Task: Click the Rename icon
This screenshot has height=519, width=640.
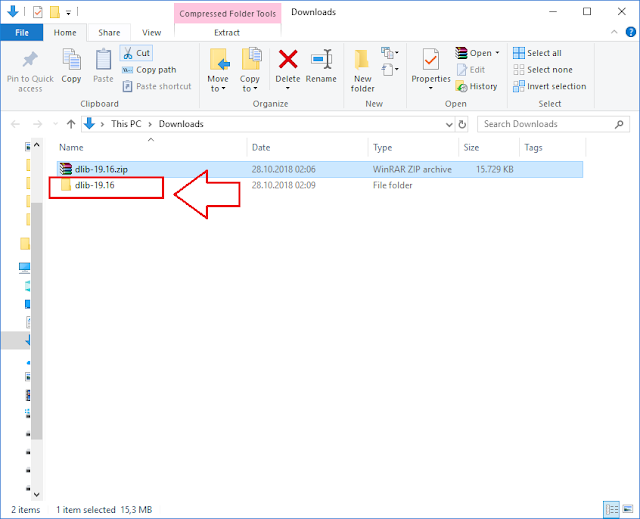Action: tap(321, 60)
